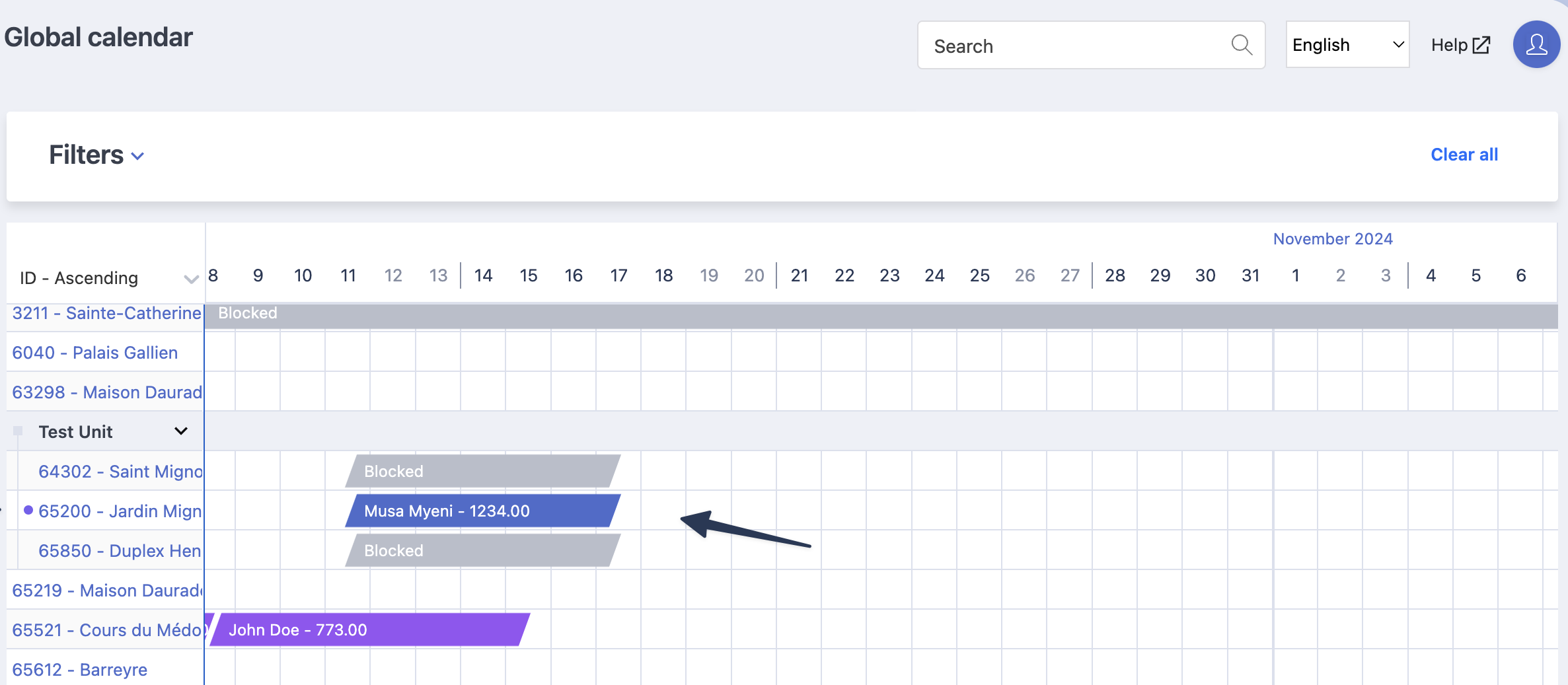Clear all filters
The image size is (1568, 685).
point(1464,155)
